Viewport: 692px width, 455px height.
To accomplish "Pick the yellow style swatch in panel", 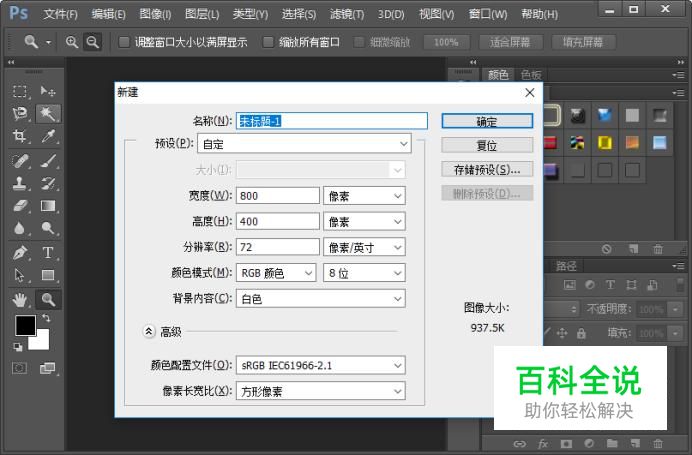I will (605, 143).
